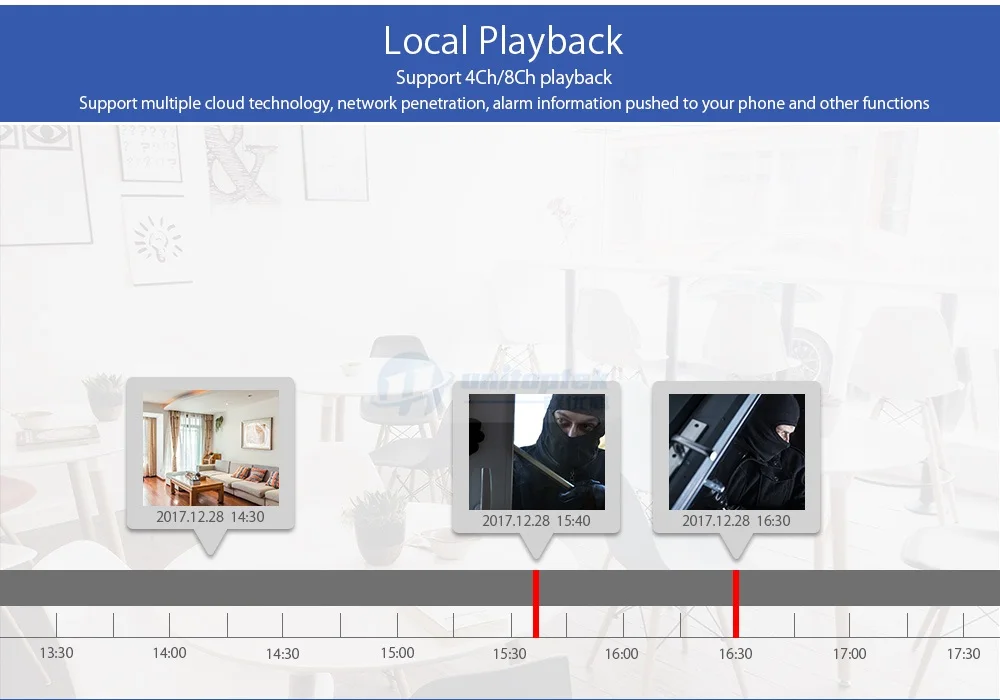
Task: Click the 17:00 time label
Action: (849, 653)
